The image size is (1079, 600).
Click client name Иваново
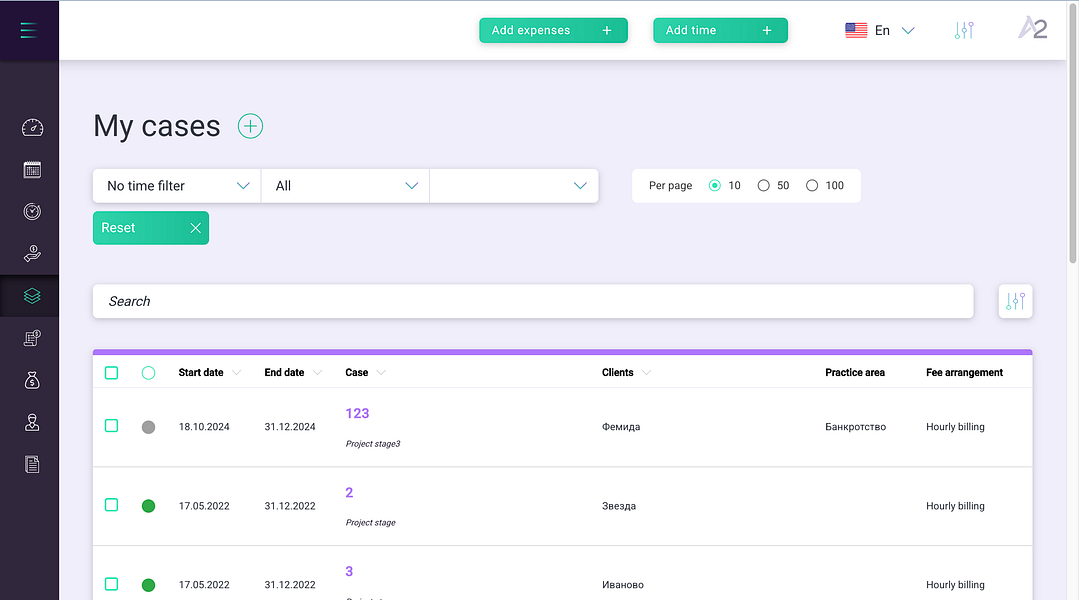[x=623, y=586]
